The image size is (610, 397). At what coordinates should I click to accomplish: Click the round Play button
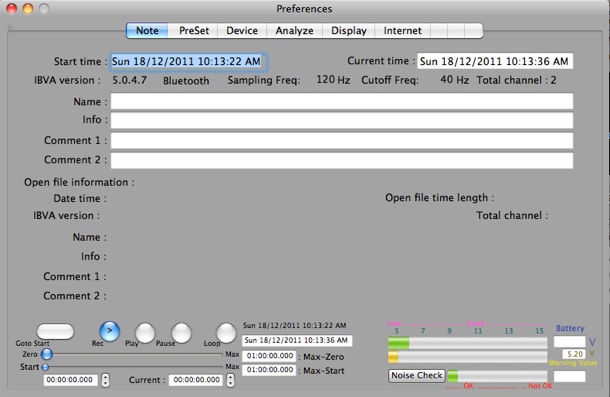[145, 333]
